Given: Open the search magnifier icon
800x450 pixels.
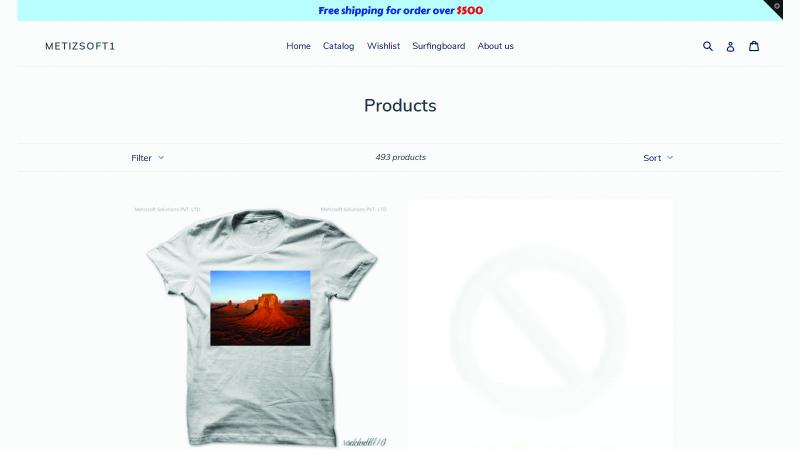Looking at the screenshot, I should coord(708,46).
